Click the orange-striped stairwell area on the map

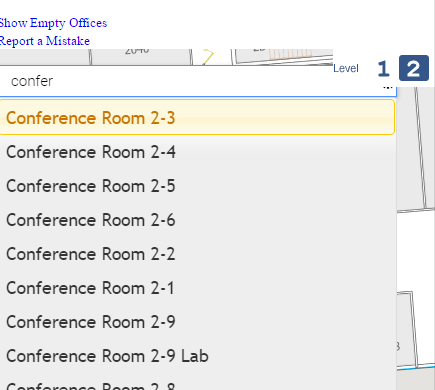tap(290, 54)
